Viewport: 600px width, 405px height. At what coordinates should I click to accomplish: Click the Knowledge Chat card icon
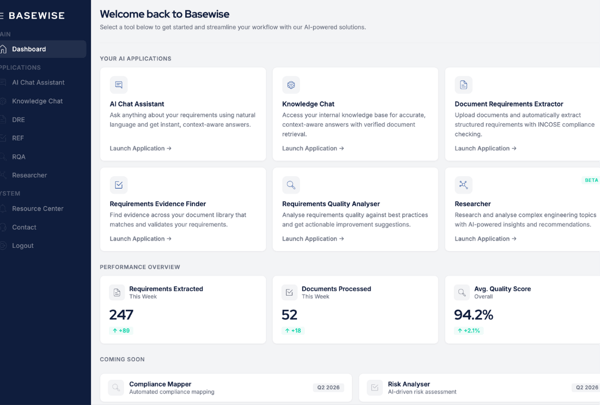pyautogui.click(x=291, y=85)
